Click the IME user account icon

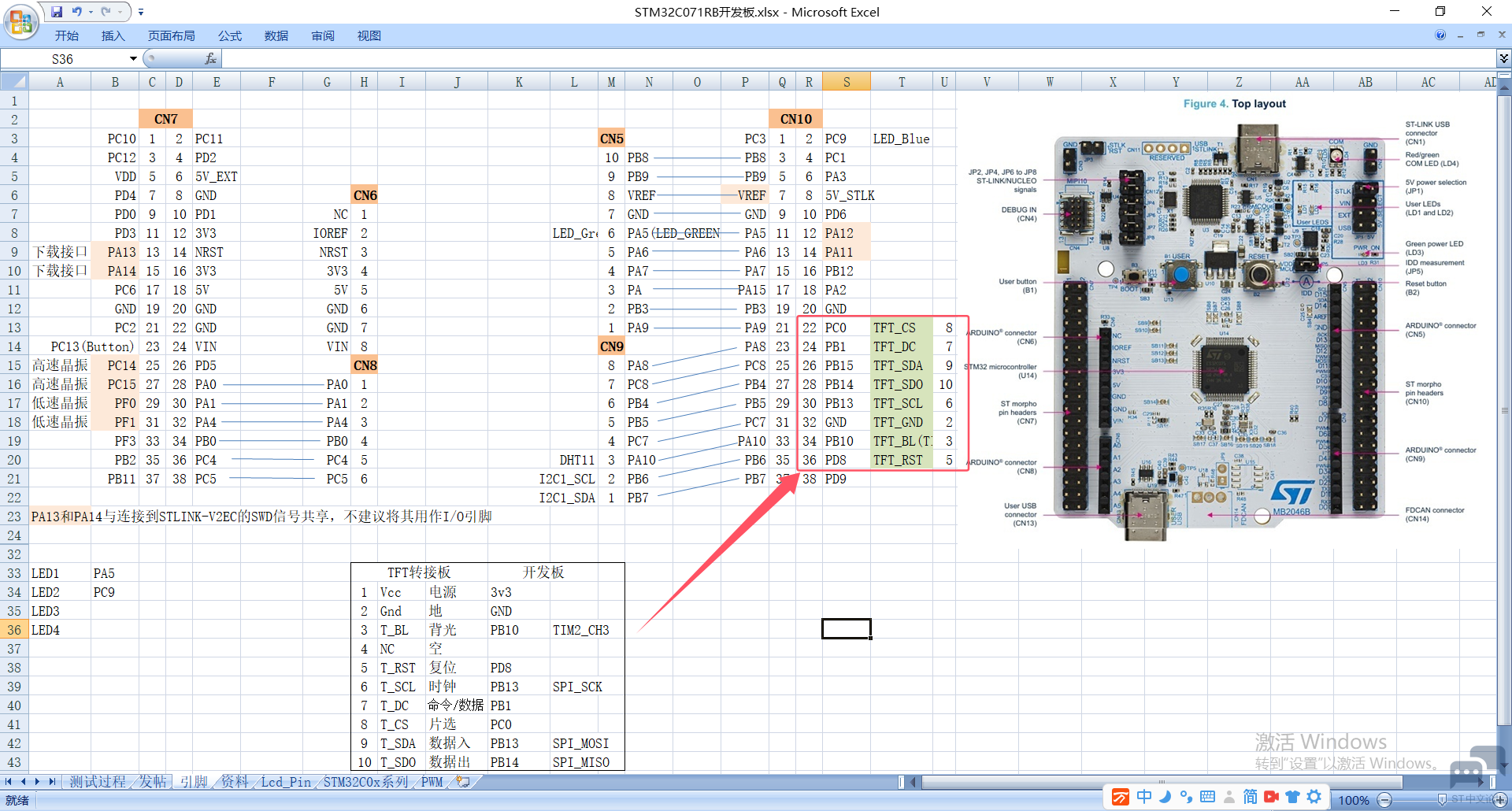tap(1228, 797)
